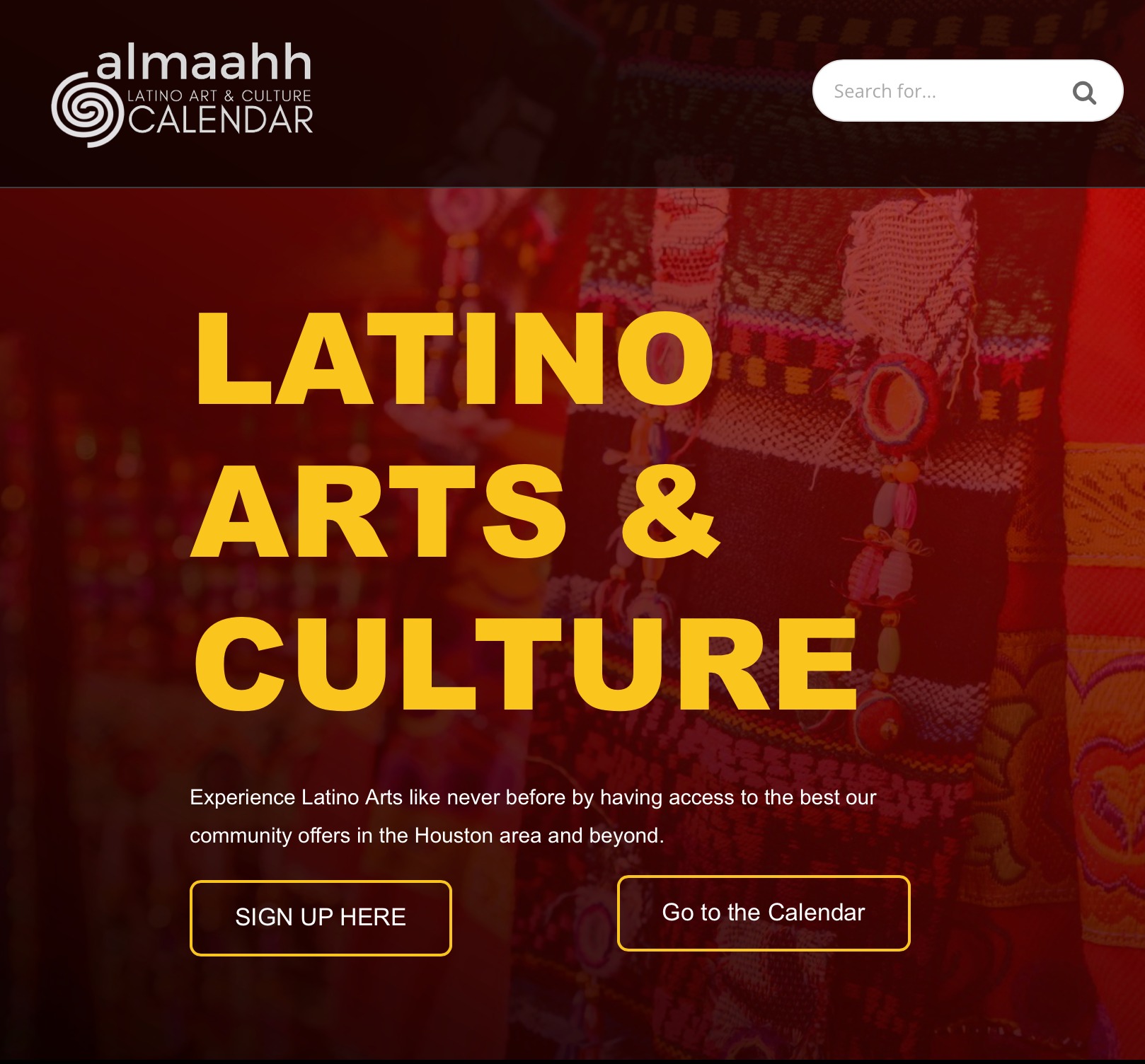Screen dimensions: 1145x1064
Task: Click the large LATINO heading word
Action: click(x=454, y=358)
